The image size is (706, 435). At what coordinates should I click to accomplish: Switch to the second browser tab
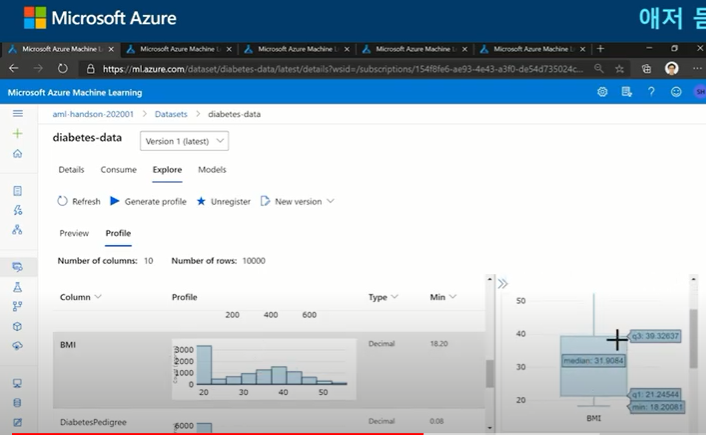click(x=179, y=49)
